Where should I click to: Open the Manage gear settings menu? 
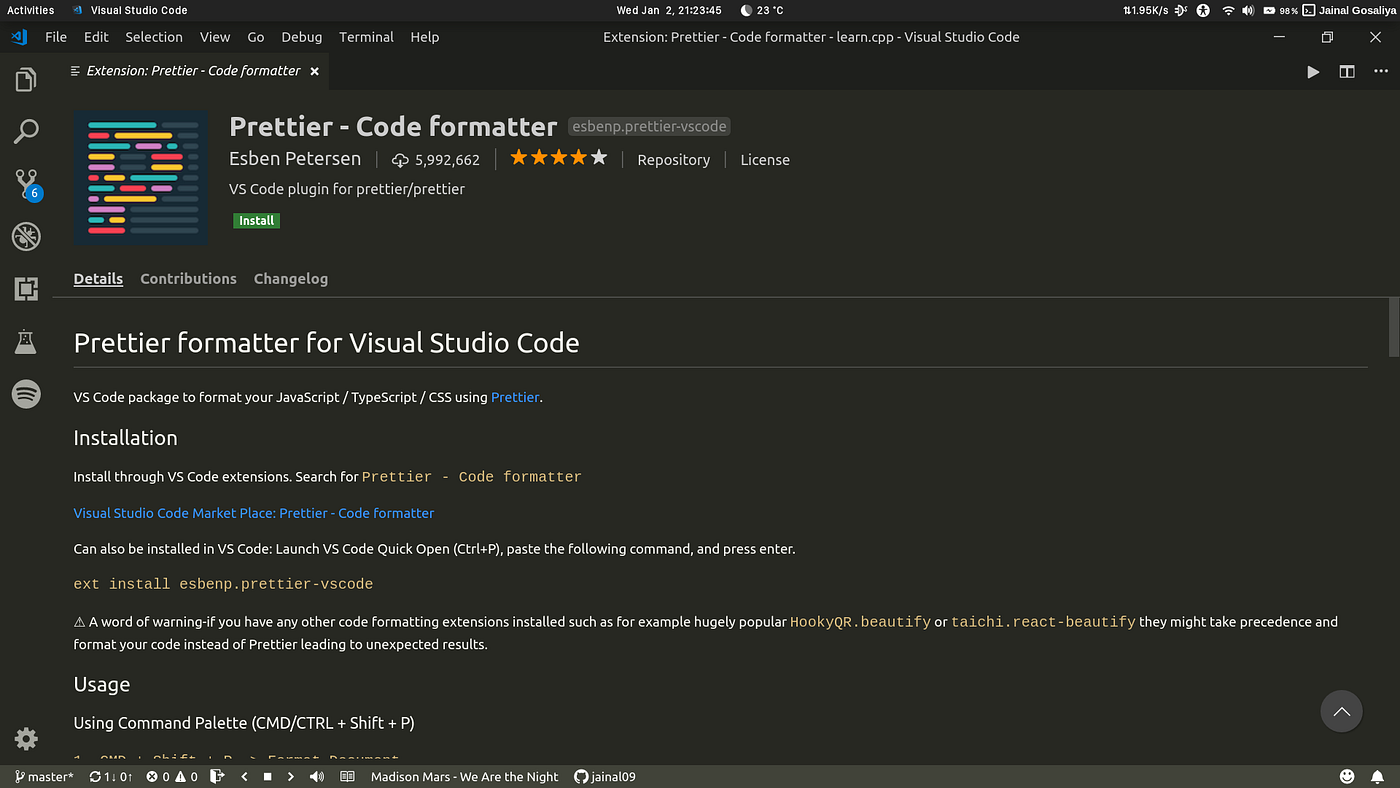(26, 739)
